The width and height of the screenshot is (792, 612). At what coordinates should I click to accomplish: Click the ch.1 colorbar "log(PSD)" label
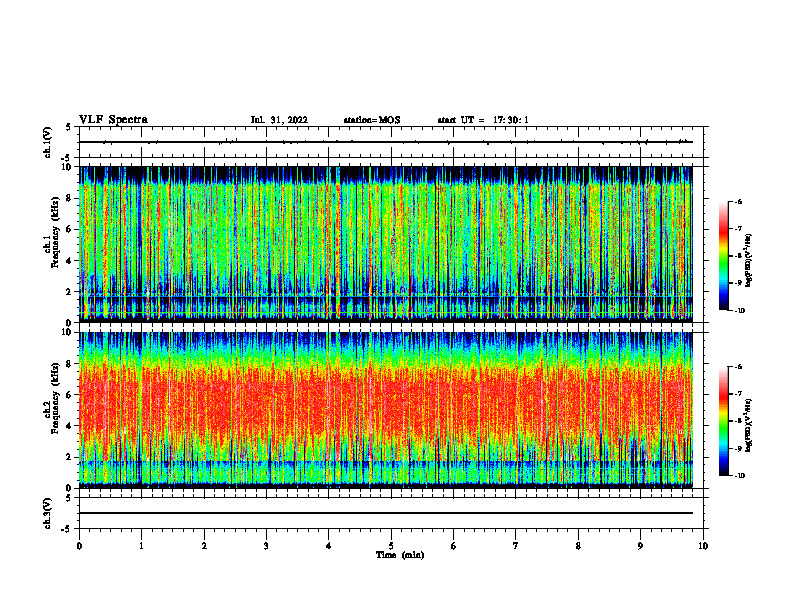click(749, 261)
